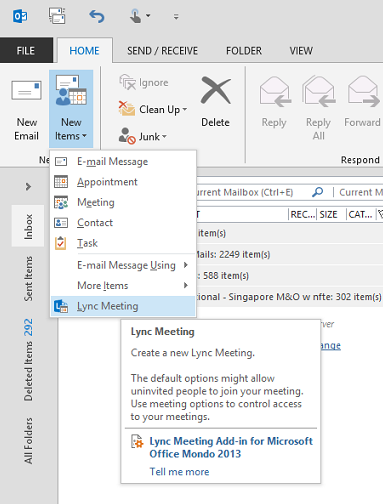The height and width of the screenshot is (504, 383).
Task: Choose Contact from the New Items menu
Action: point(123,223)
